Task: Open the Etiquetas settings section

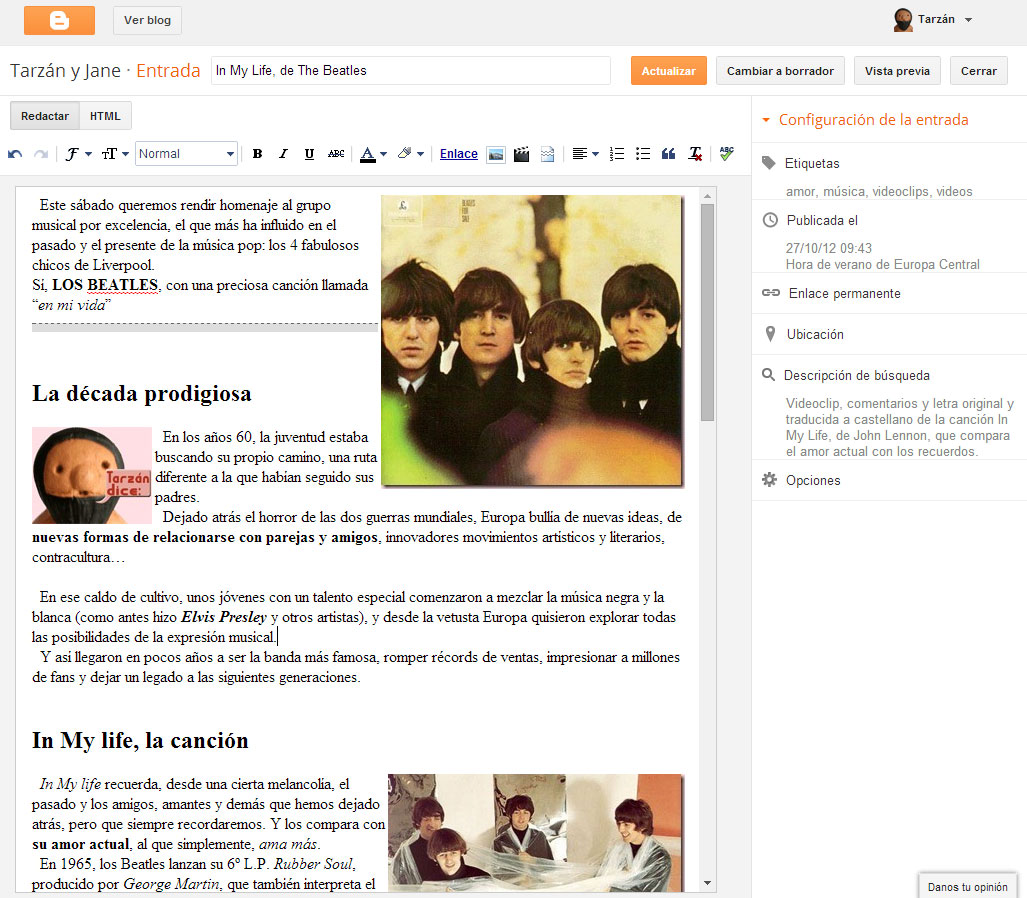Action: point(812,163)
